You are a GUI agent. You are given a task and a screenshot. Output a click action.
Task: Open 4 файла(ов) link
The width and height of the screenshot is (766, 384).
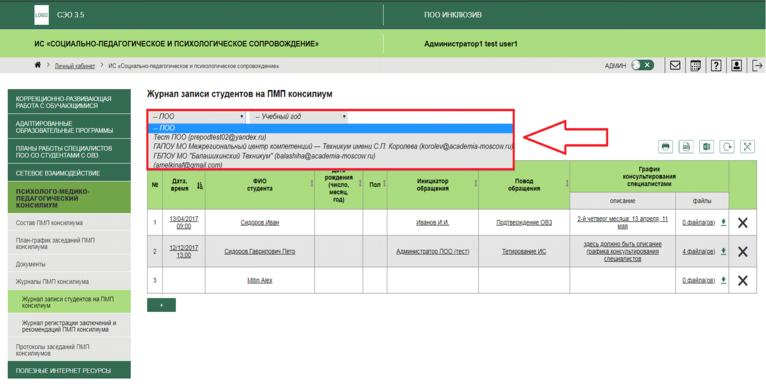(699, 252)
